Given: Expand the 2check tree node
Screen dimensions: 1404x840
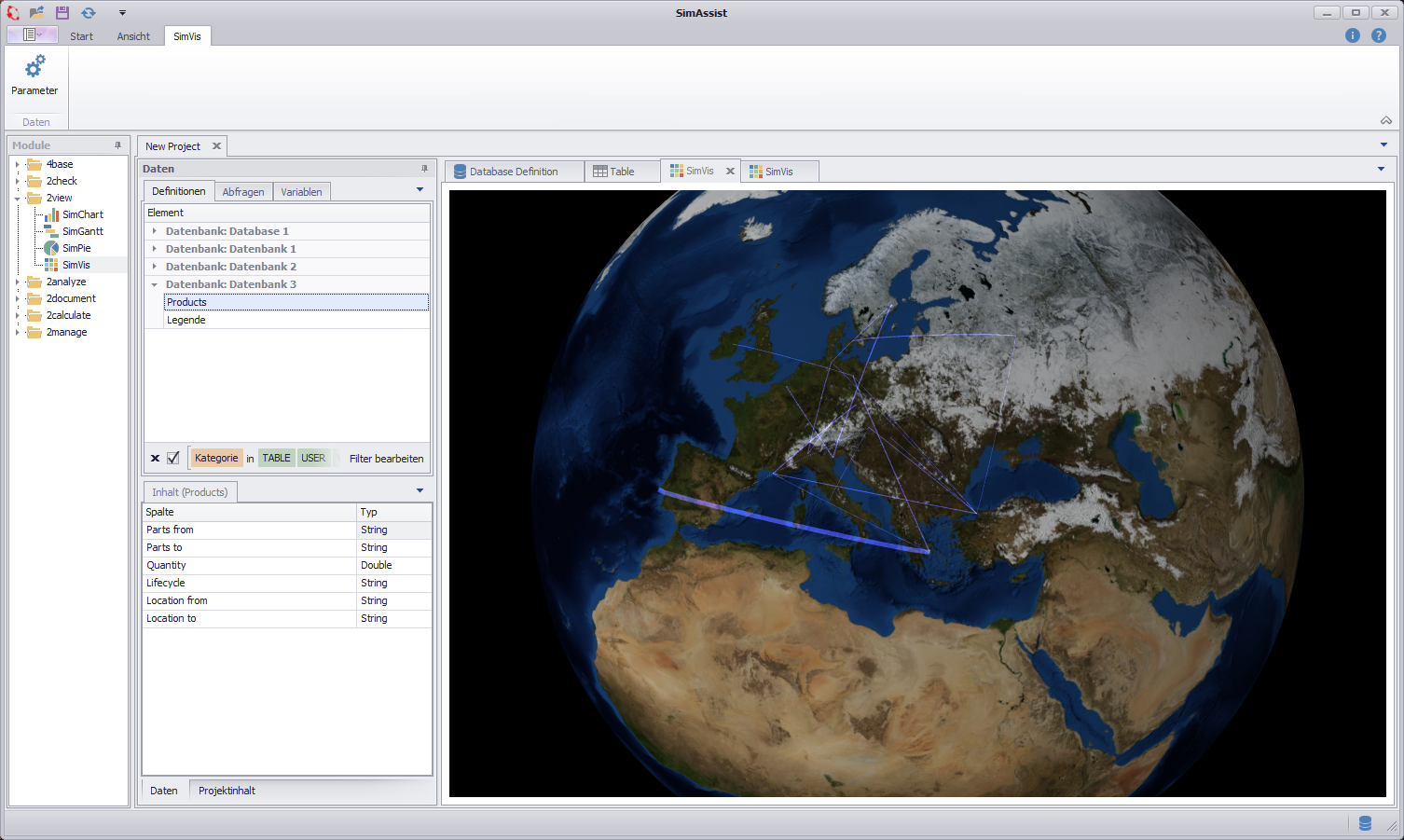Looking at the screenshot, I should click(x=17, y=181).
